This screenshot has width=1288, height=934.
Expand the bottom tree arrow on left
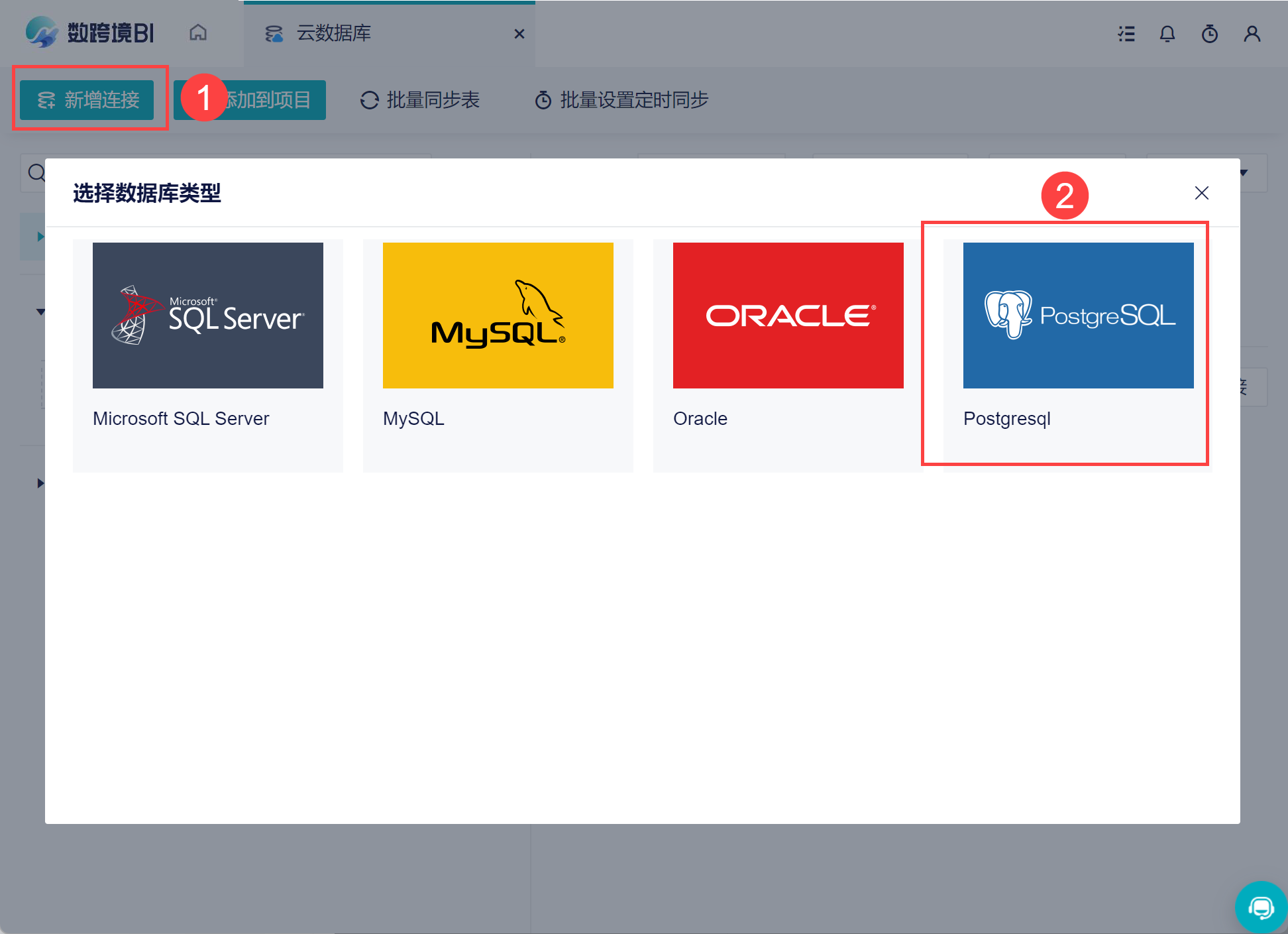[40, 483]
